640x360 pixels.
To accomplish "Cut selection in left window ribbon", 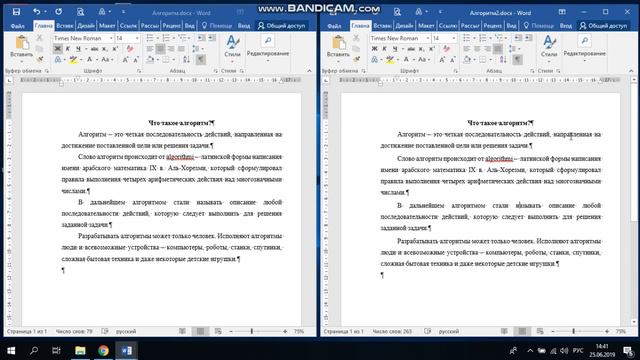I will [x=40, y=38].
